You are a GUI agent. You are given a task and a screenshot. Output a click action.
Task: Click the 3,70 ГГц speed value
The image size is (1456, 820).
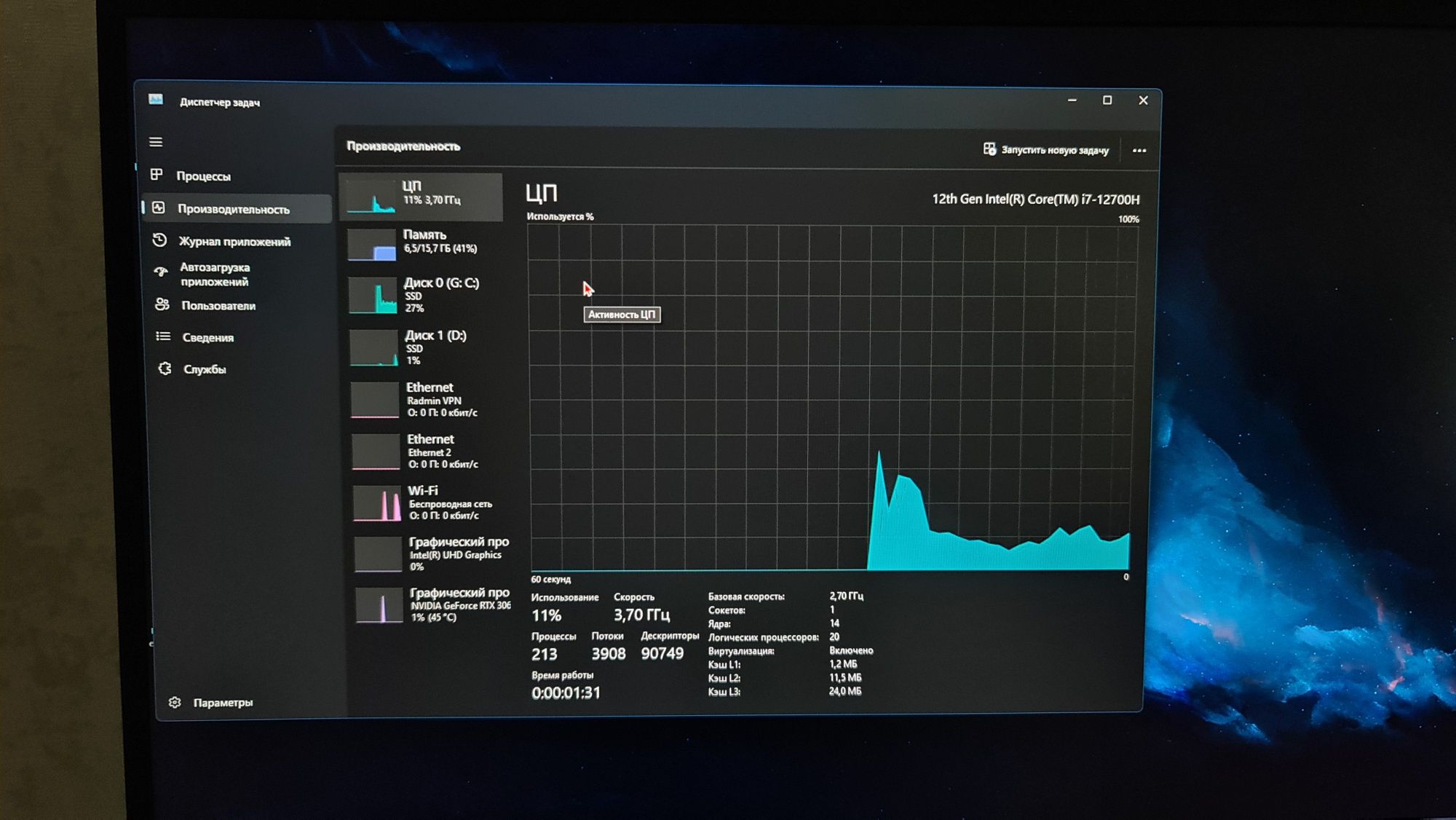[641, 615]
